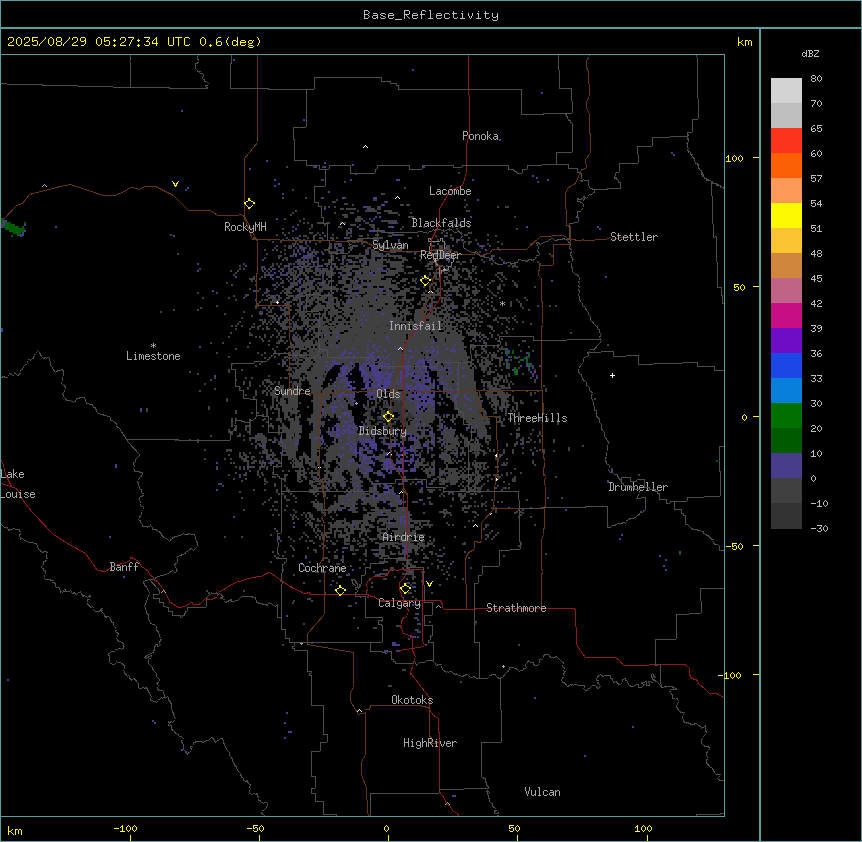Screen dimensions: 862x842
Task: Click the Airdrie city label
Action: (x=404, y=537)
